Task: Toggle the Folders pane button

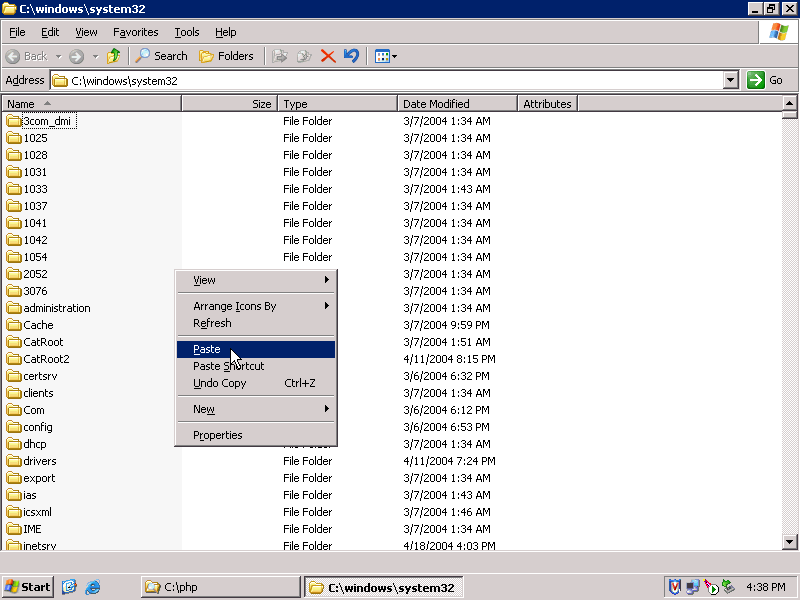Action: tap(226, 56)
